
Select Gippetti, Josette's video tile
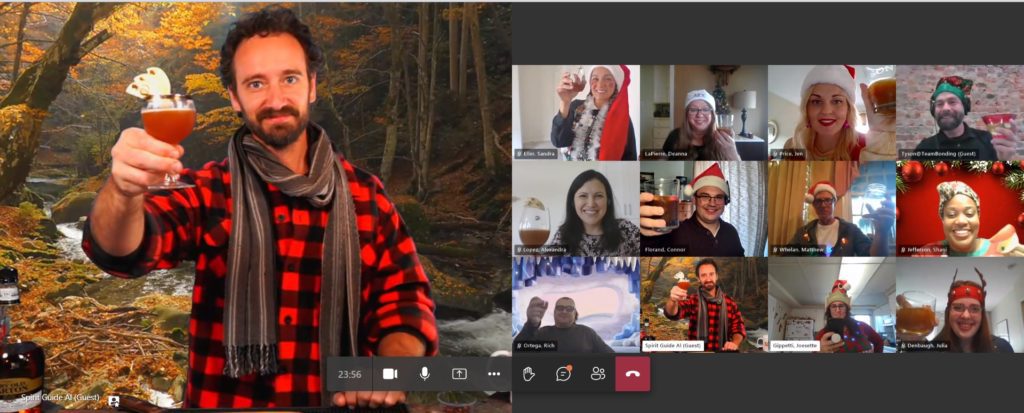click(830, 304)
